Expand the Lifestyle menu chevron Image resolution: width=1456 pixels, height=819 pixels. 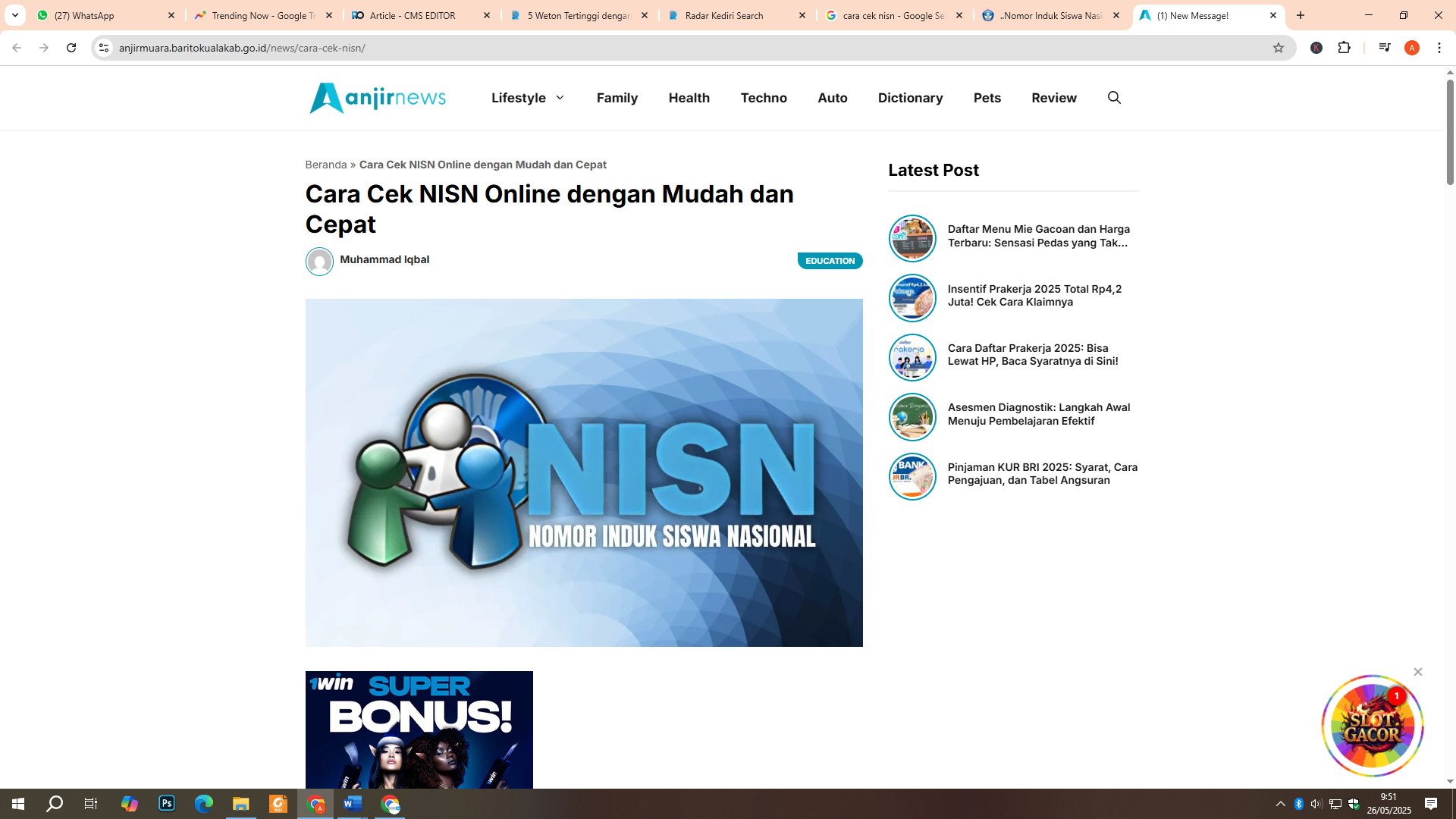coord(560,98)
